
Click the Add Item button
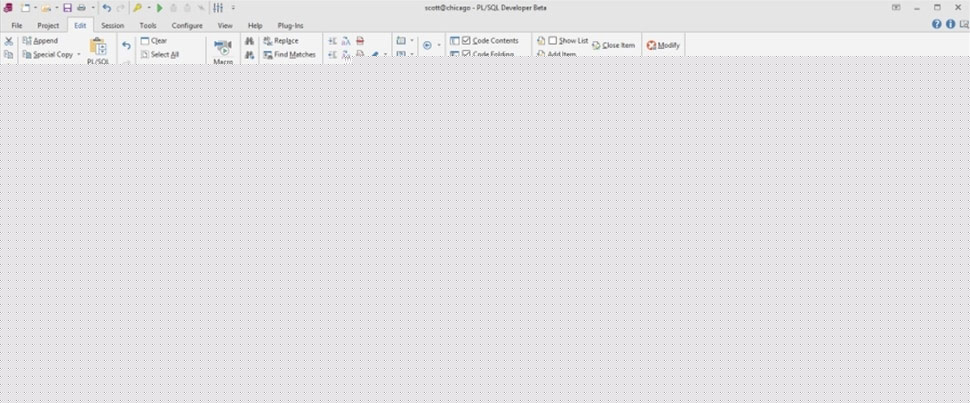click(556, 54)
